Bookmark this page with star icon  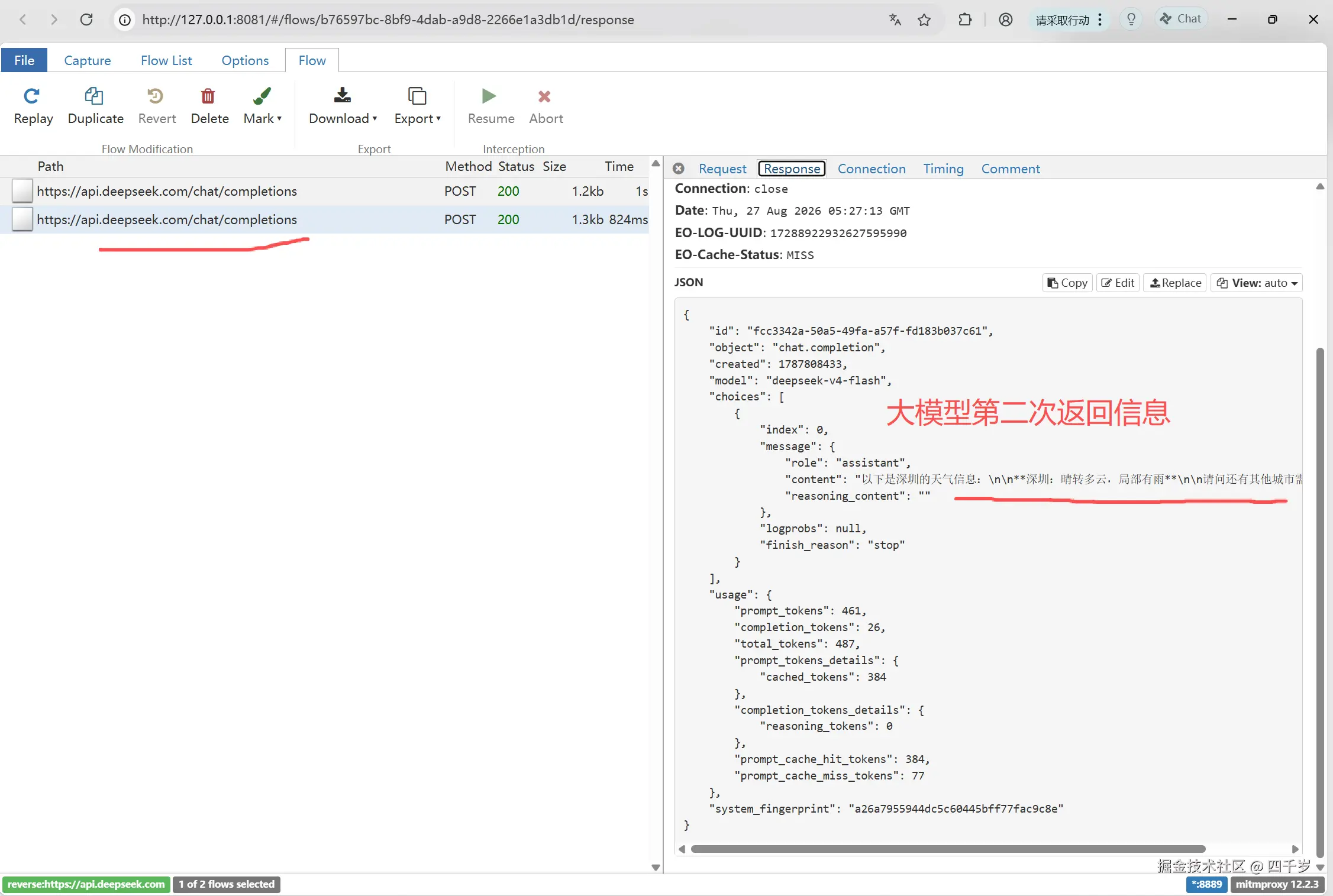click(x=924, y=20)
